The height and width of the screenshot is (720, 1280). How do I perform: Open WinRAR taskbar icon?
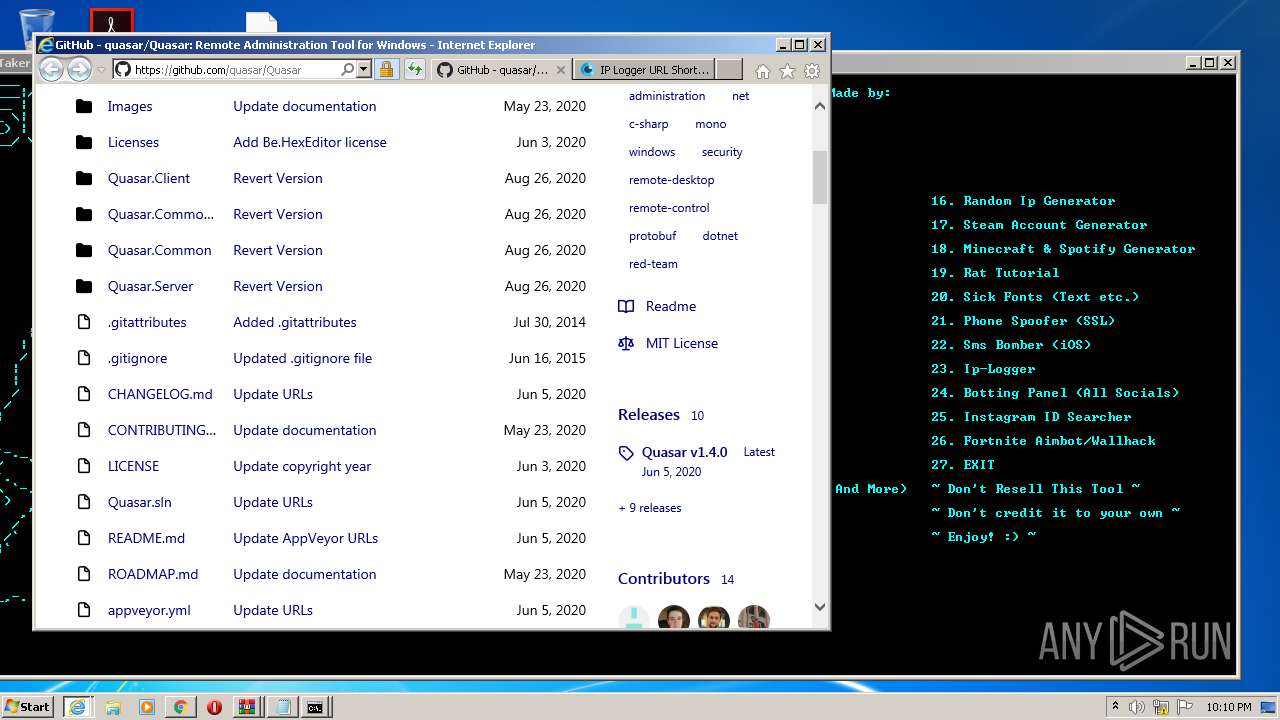pyautogui.click(x=247, y=706)
